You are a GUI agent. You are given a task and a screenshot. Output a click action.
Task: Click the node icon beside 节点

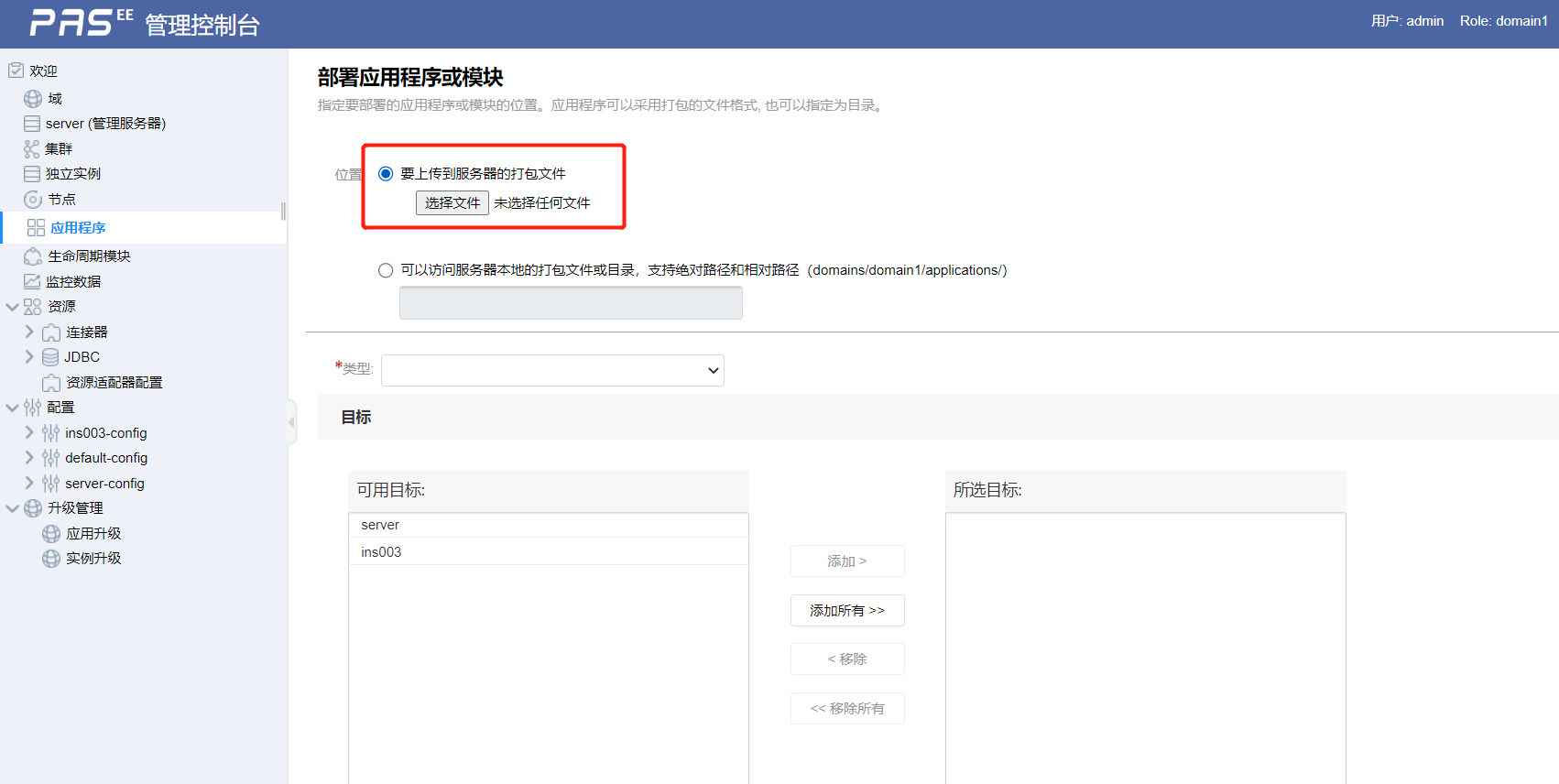pos(33,200)
